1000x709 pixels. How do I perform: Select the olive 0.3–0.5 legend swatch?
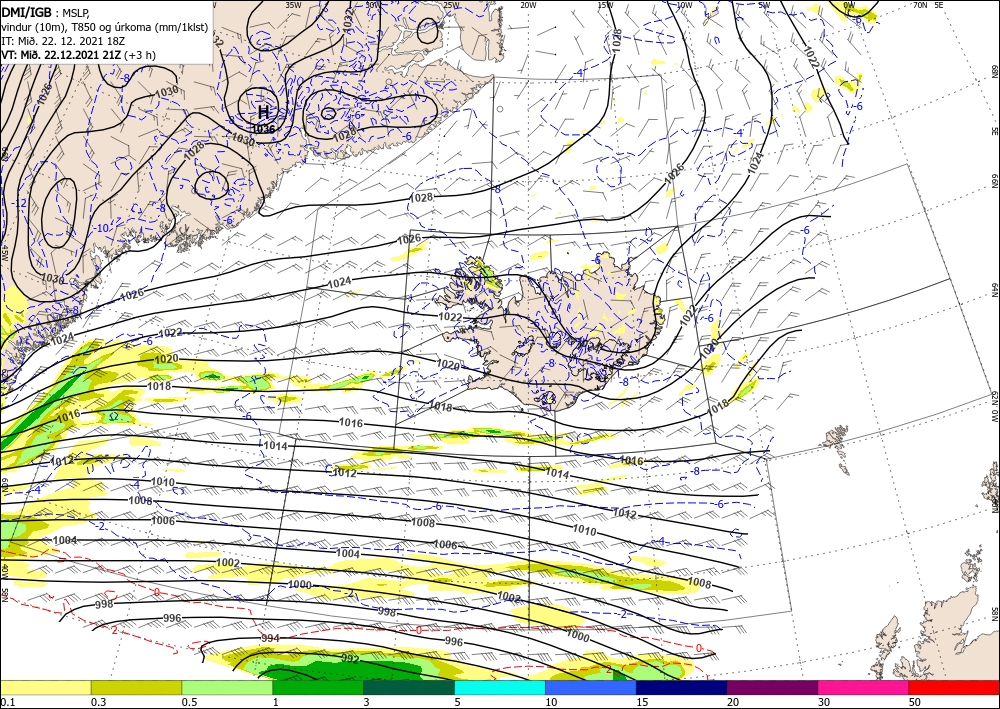[136, 687]
